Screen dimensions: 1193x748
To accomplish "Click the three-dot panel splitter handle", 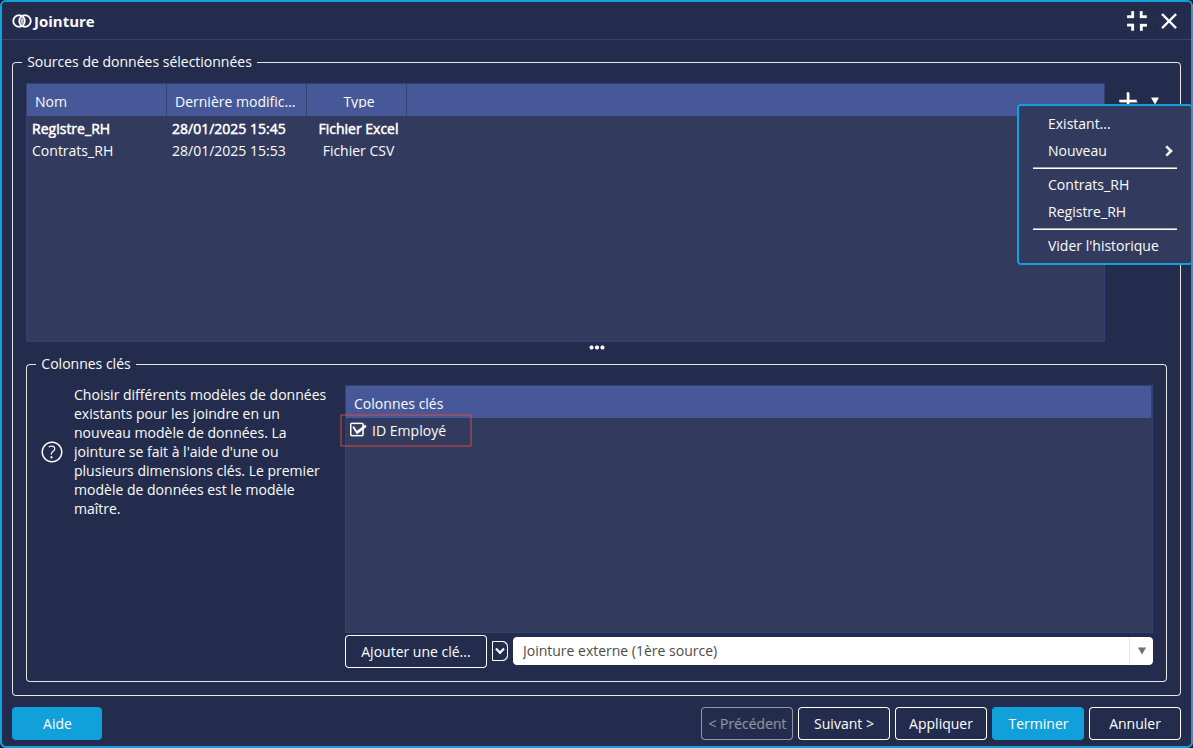I will click(597, 348).
